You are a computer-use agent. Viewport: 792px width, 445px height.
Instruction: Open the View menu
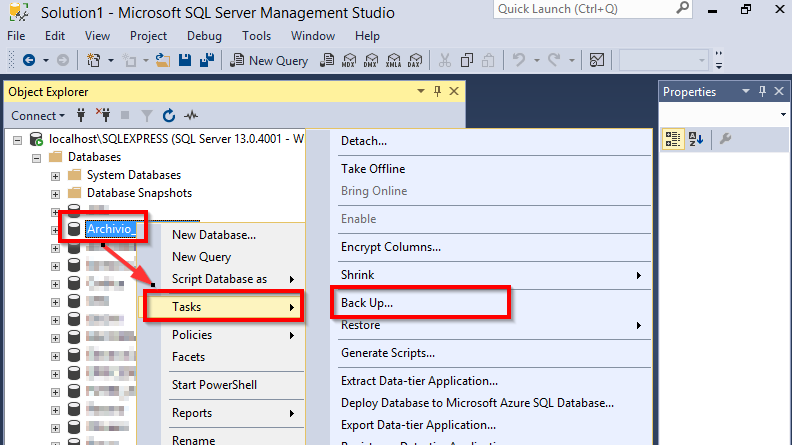pyautogui.click(x=97, y=36)
